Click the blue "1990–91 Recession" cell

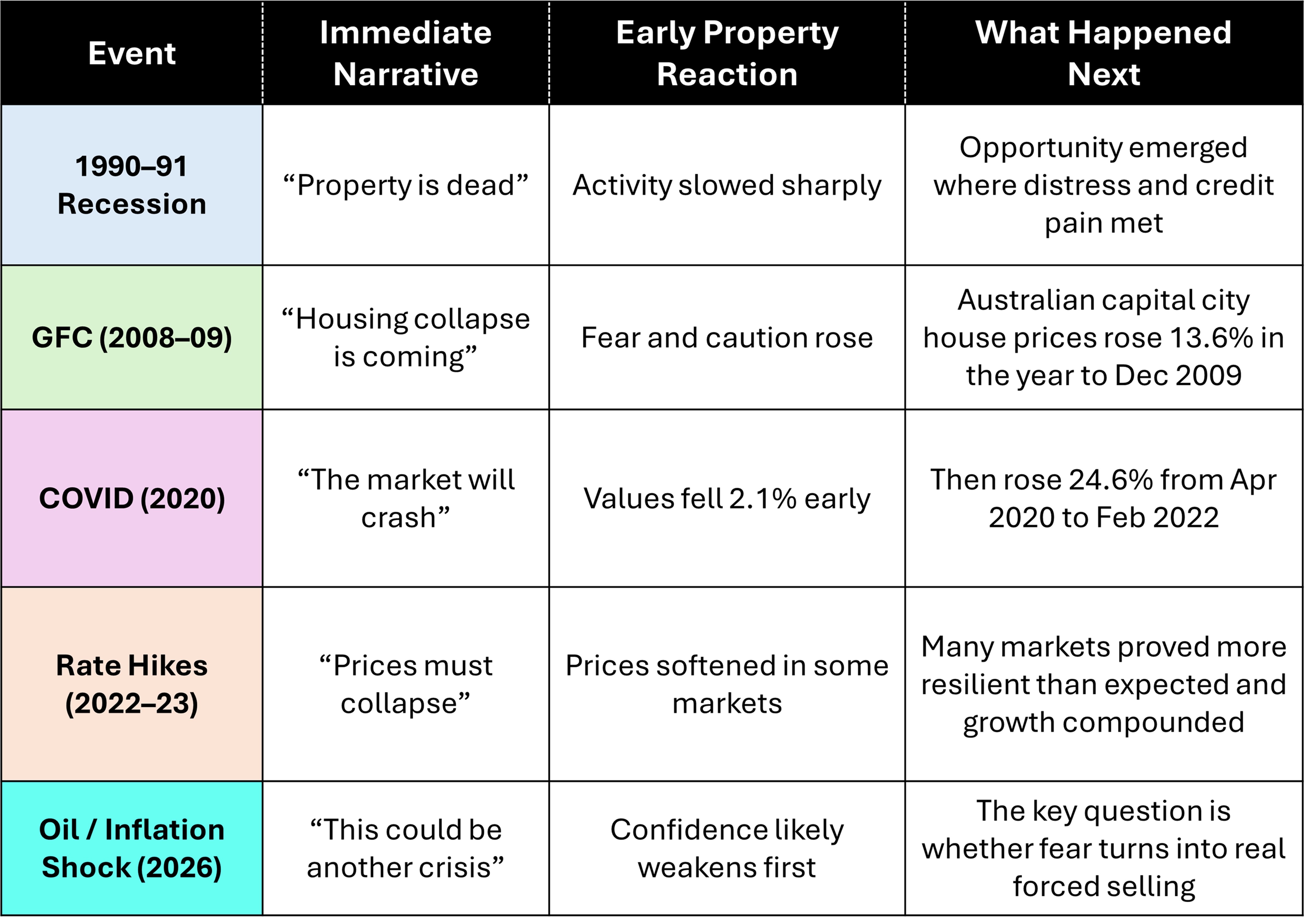click(x=132, y=185)
